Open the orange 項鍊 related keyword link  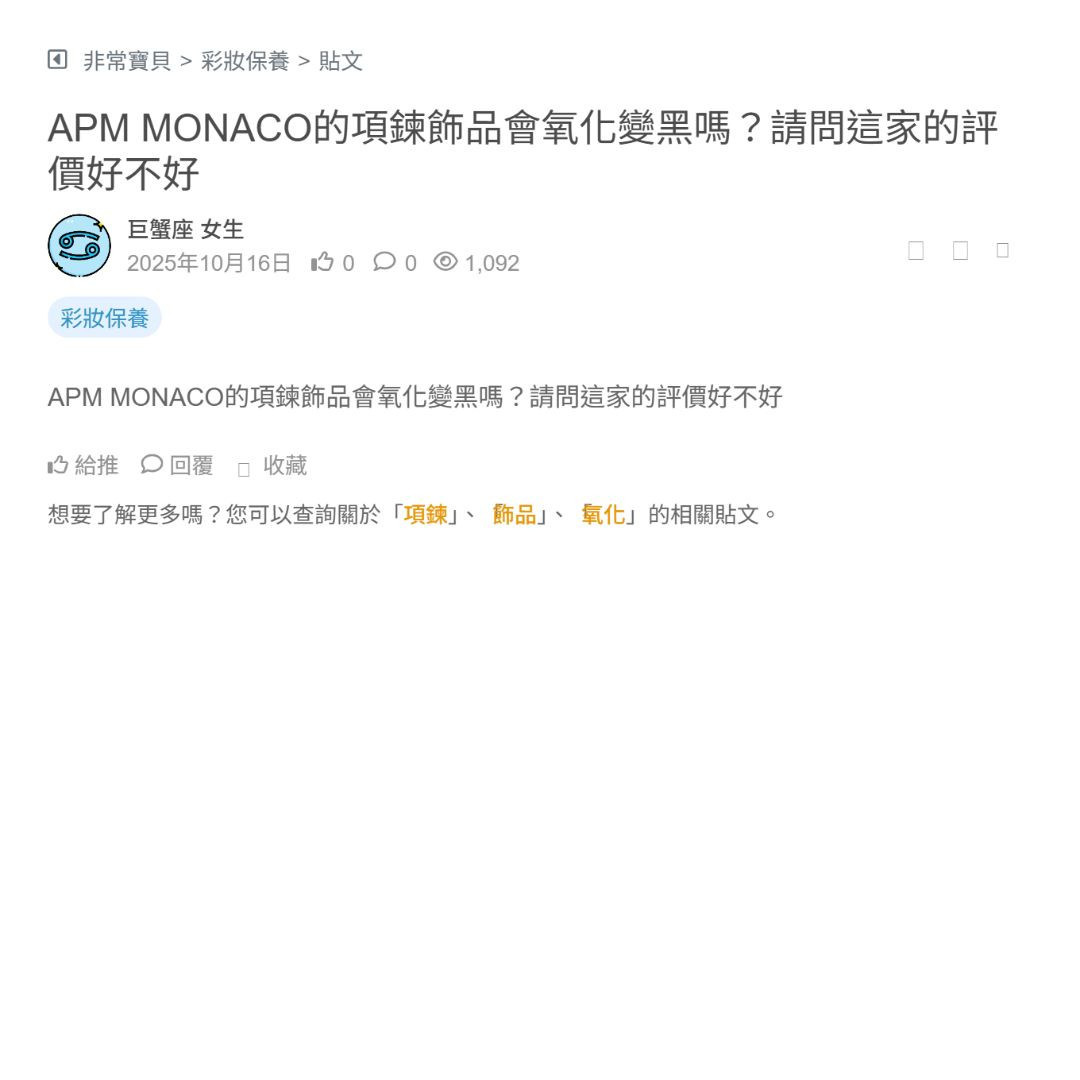(426, 515)
